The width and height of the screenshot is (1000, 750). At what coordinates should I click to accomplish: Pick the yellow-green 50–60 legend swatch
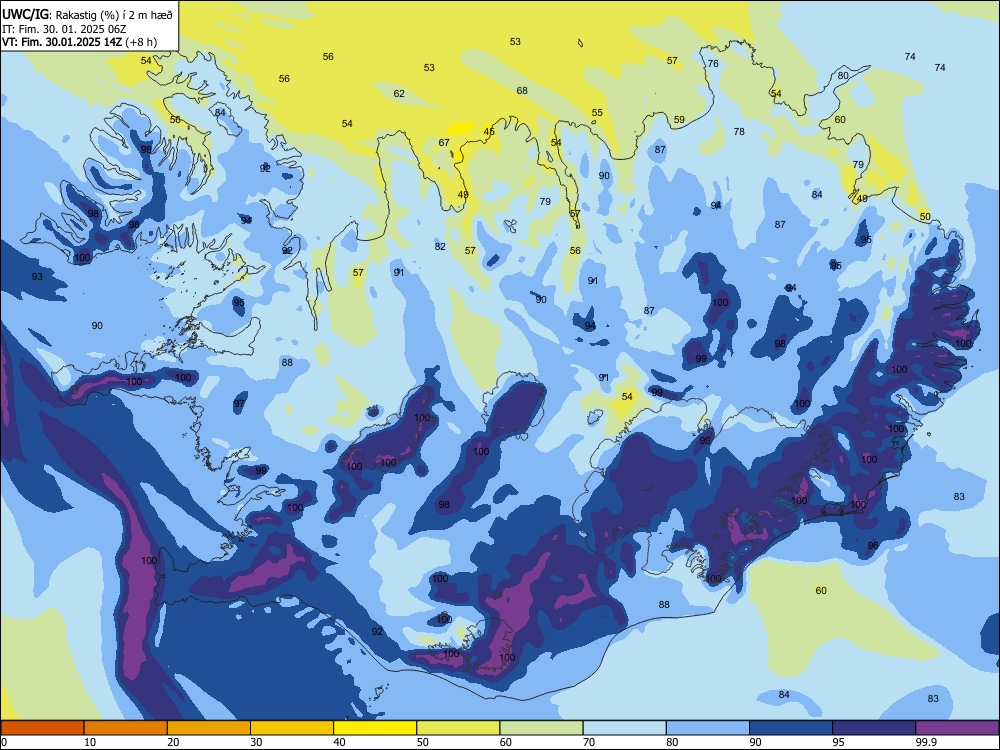pyautogui.click(x=458, y=728)
